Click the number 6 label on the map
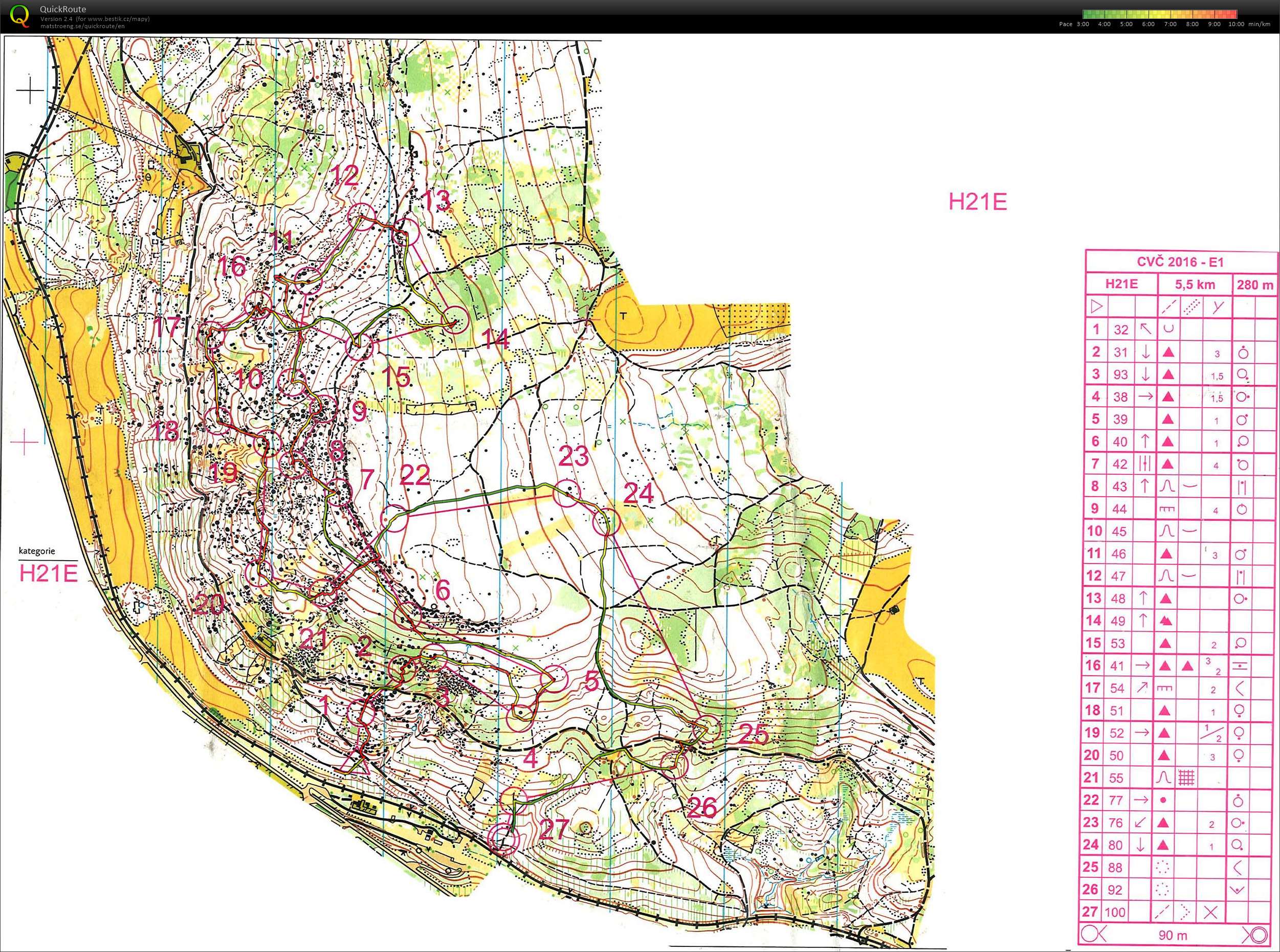 click(443, 590)
